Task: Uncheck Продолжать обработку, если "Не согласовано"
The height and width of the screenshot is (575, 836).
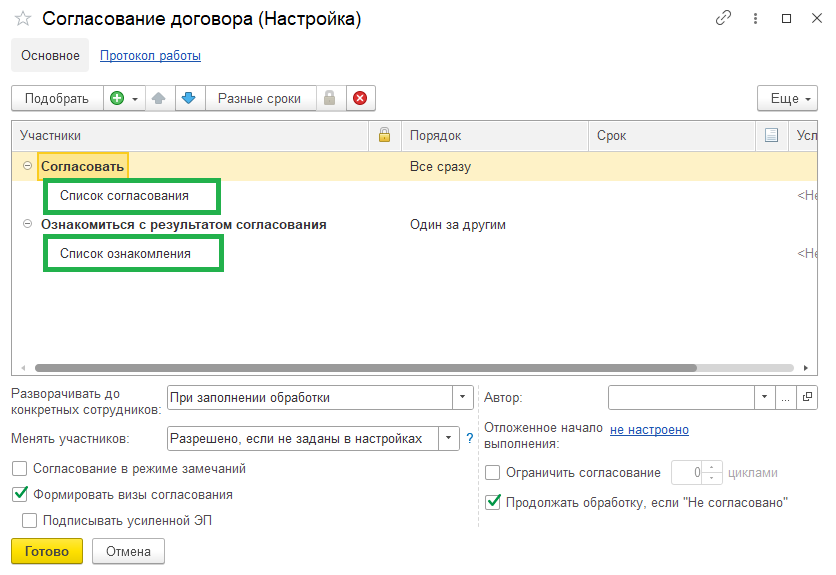Action: pos(493,502)
